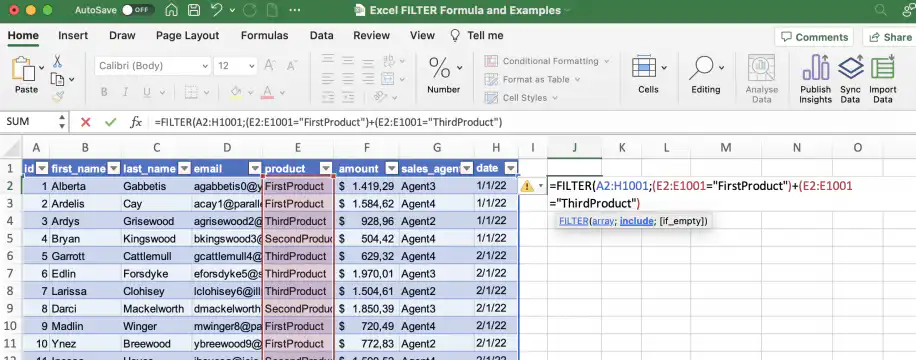Apply Bold formatting

click(x=104, y=92)
